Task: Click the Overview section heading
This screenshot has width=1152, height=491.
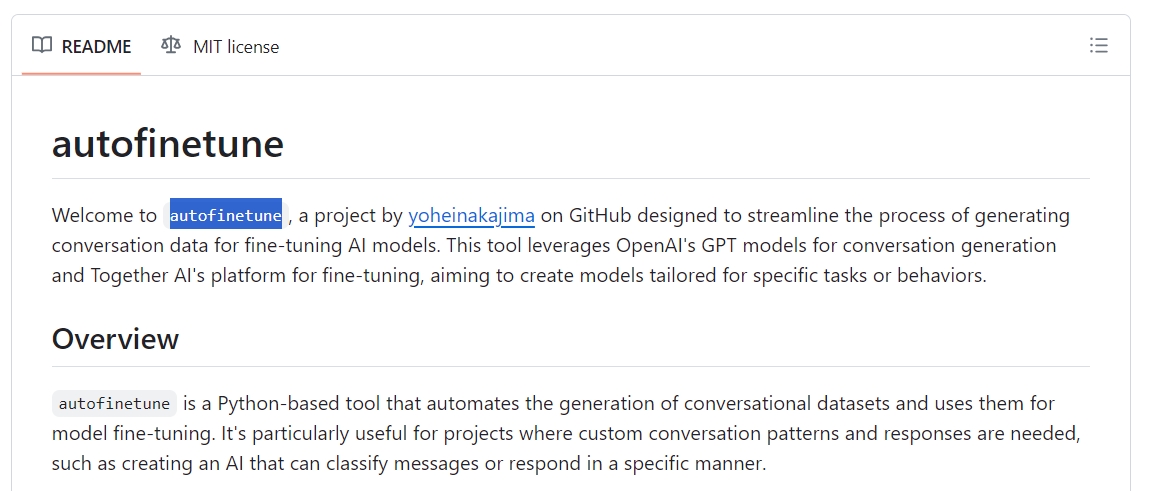Action: pos(115,339)
